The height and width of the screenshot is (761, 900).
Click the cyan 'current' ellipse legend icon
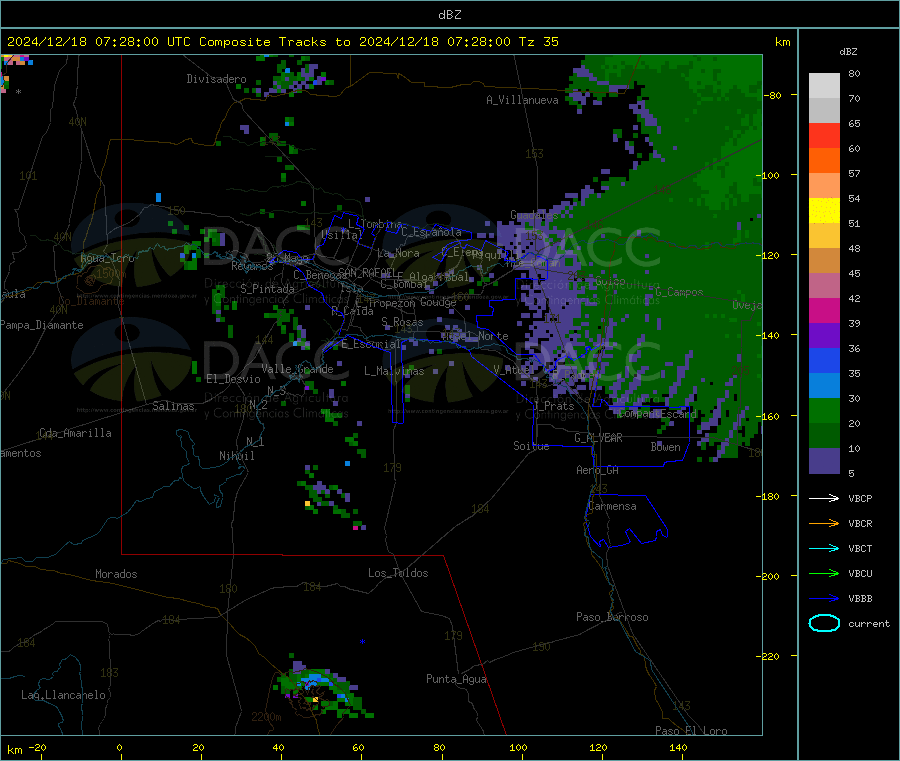[824, 623]
